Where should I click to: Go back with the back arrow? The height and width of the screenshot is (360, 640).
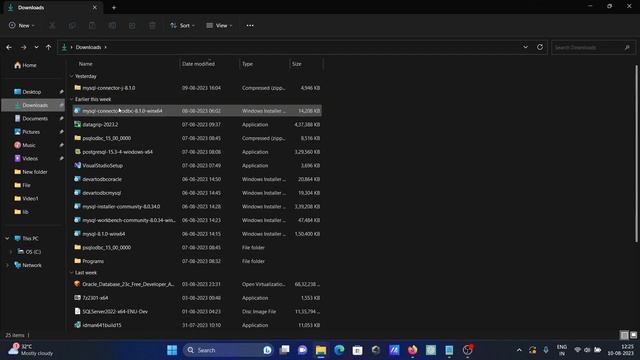9,47
